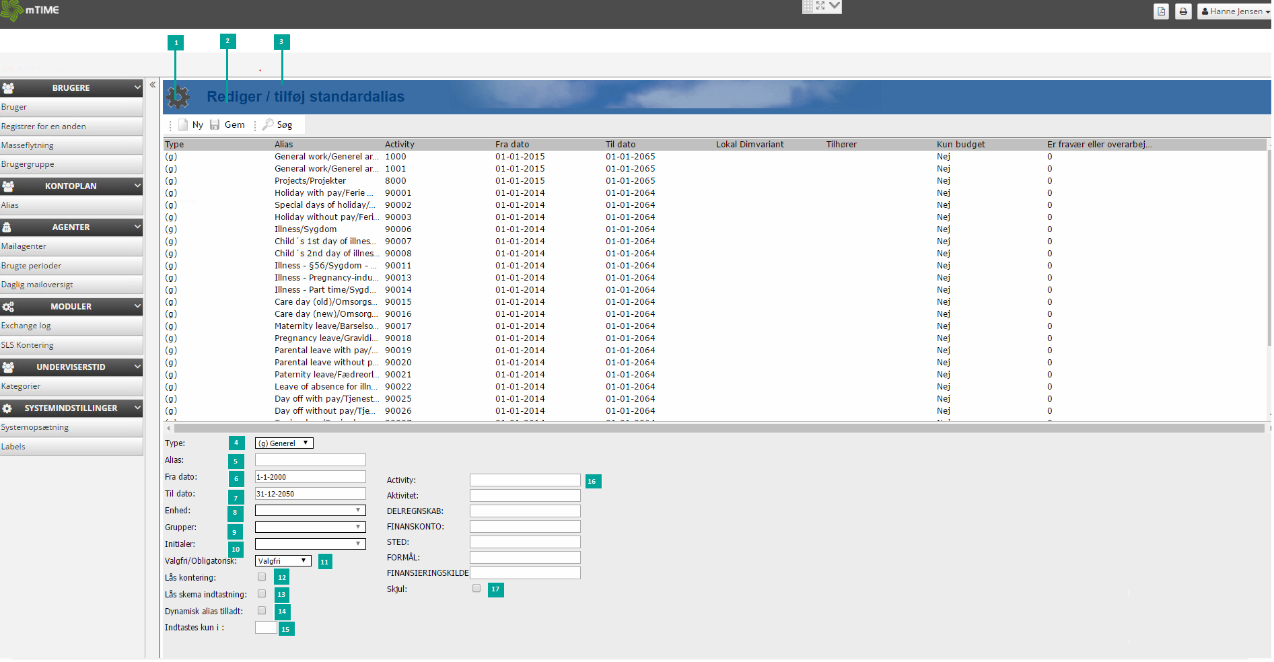Open the Hanne Jensen user menu

(x=1233, y=12)
